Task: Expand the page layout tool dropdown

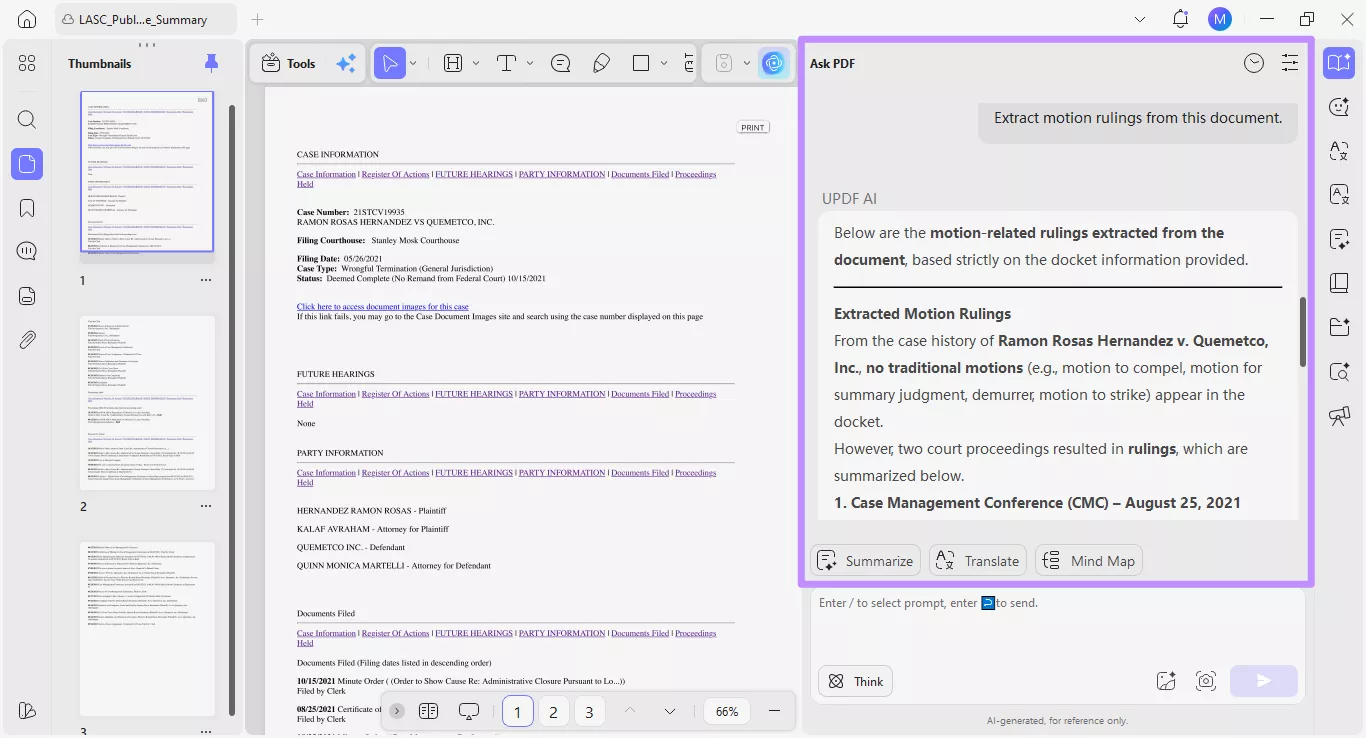Action: click(476, 63)
